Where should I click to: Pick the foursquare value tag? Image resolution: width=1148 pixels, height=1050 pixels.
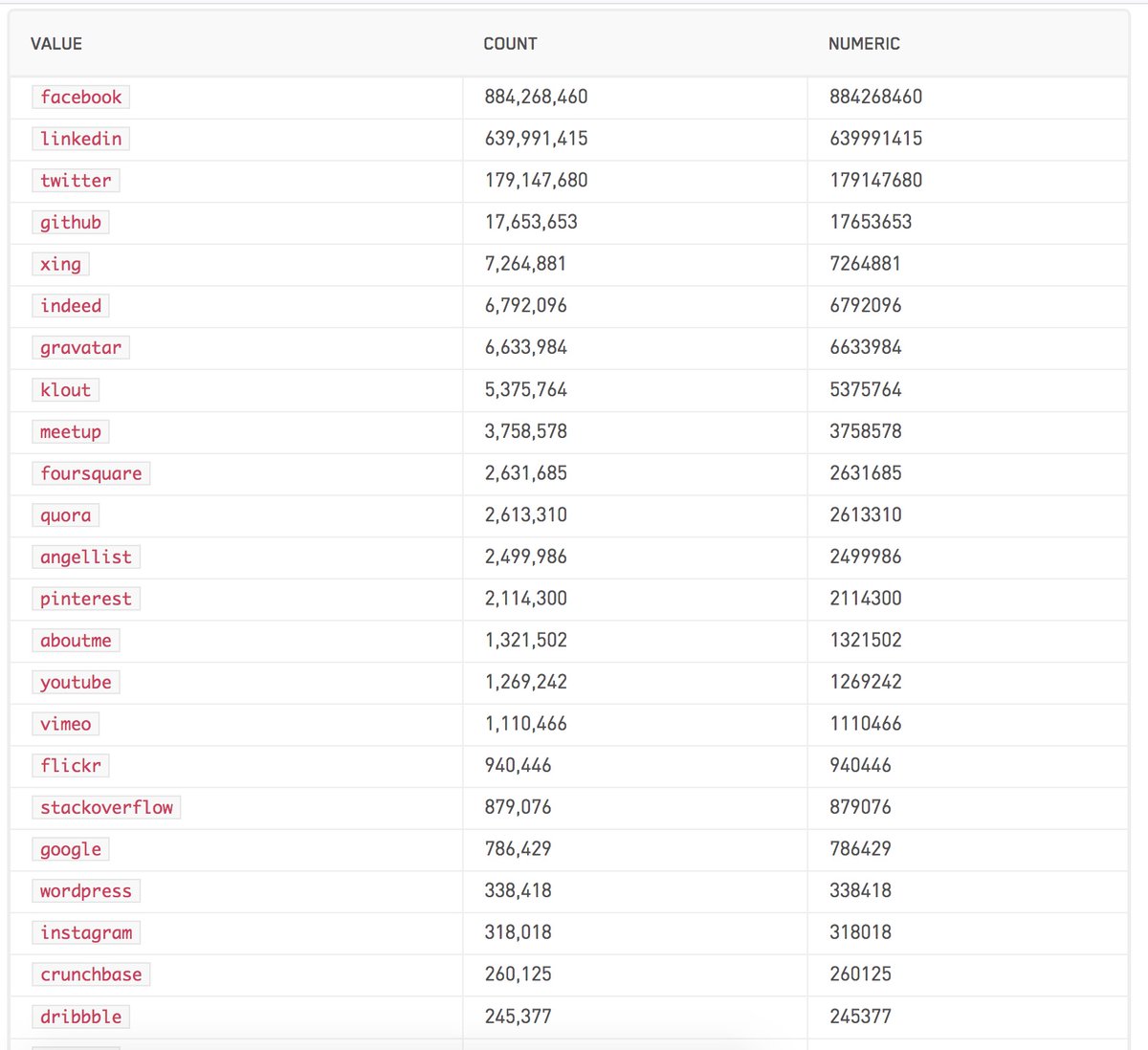[91, 473]
